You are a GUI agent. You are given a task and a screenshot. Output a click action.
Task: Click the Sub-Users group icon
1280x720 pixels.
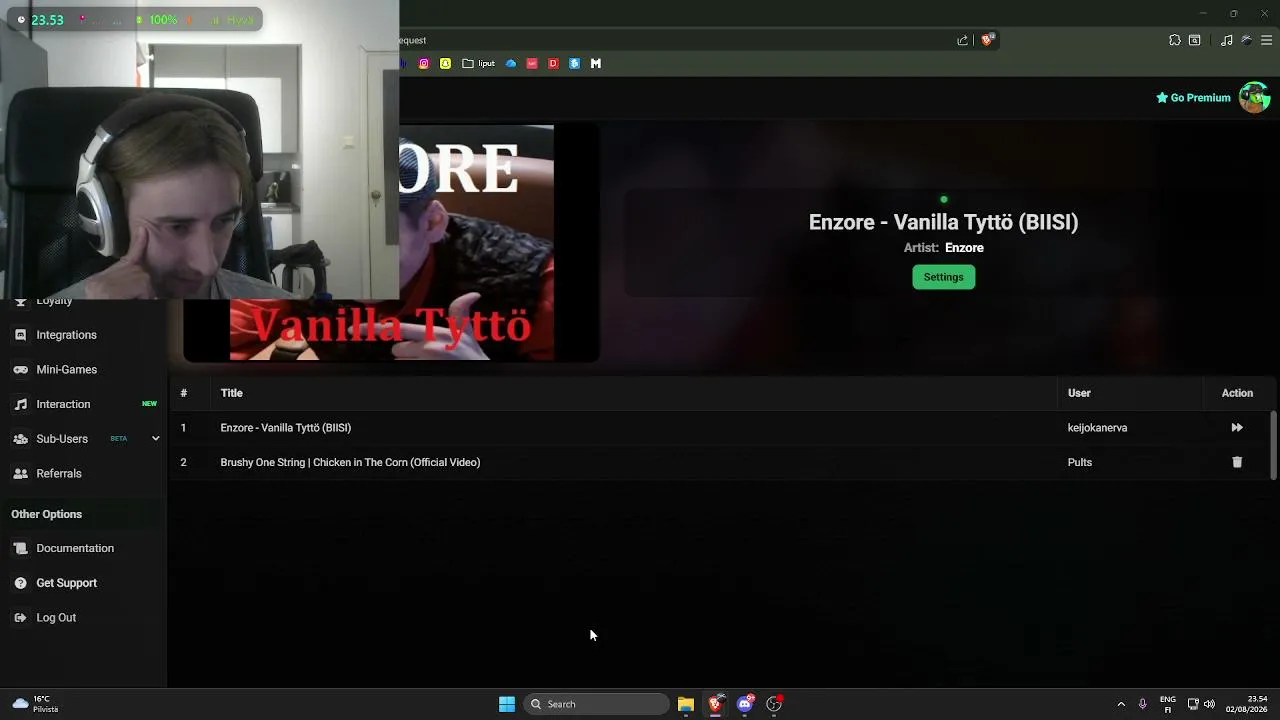[x=20, y=439]
